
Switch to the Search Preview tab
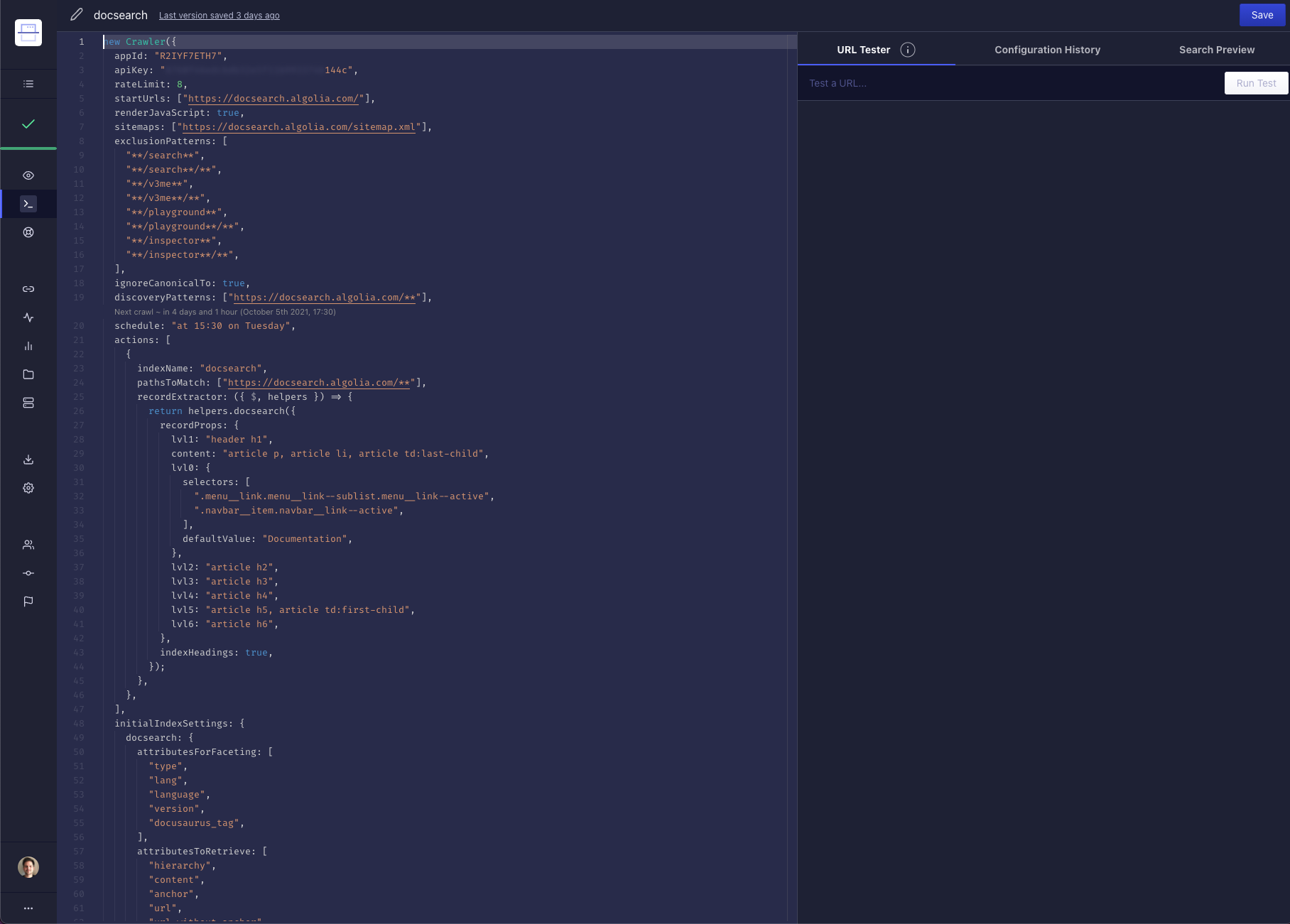[x=1217, y=50]
